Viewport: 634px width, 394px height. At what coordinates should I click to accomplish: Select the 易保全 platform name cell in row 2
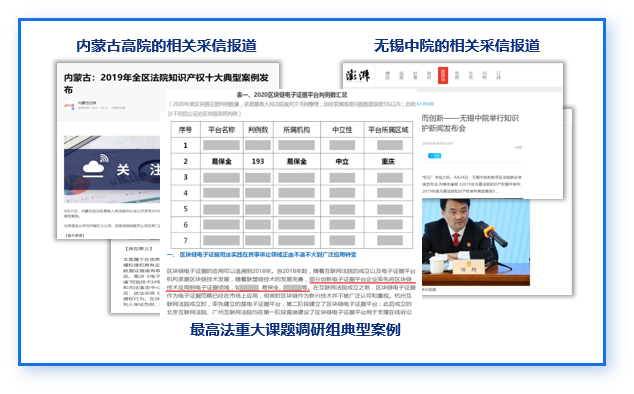(x=222, y=161)
